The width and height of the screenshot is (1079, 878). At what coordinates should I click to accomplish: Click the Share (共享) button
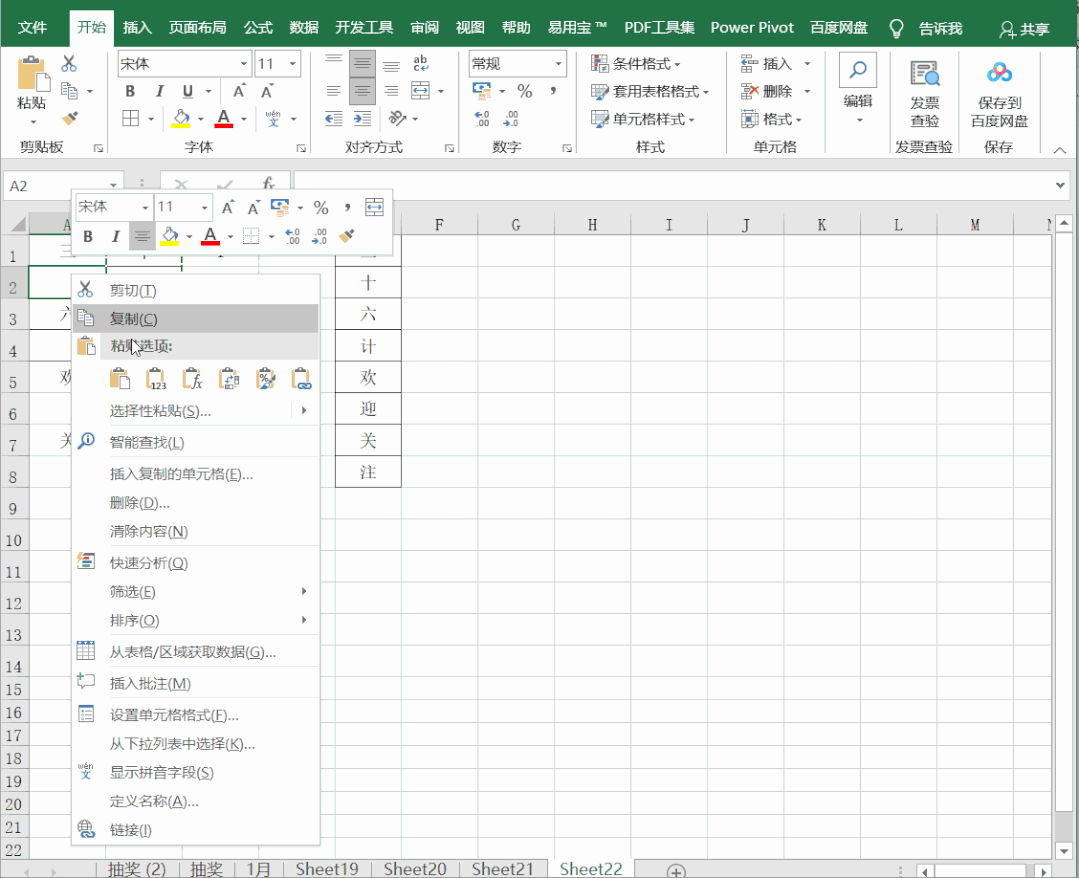pos(1025,29)
